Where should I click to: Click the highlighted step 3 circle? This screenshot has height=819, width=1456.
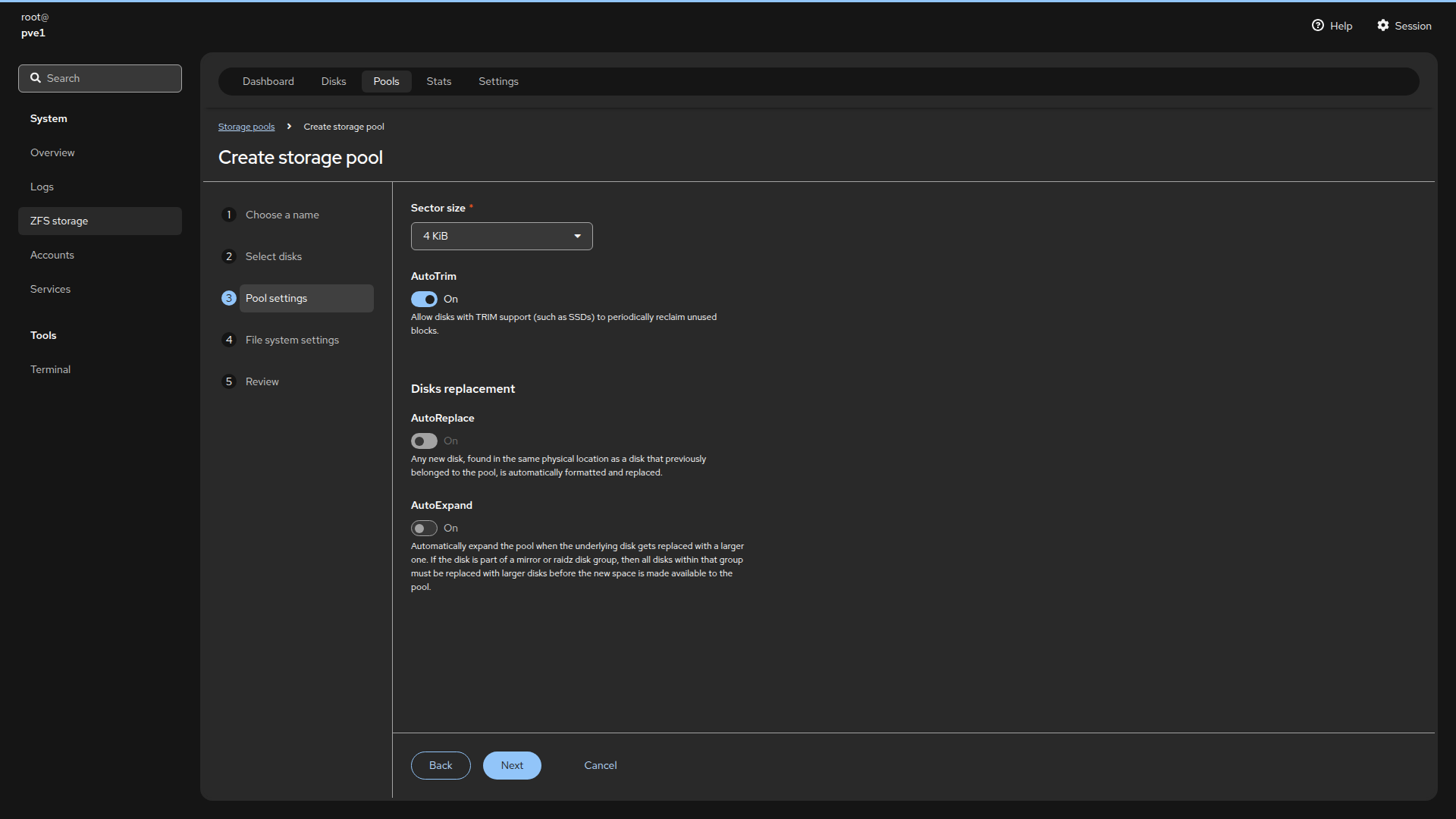229,299
